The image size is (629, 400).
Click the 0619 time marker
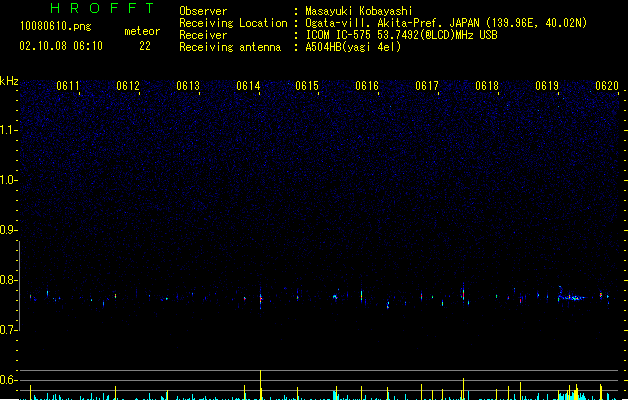pos(547,86)
